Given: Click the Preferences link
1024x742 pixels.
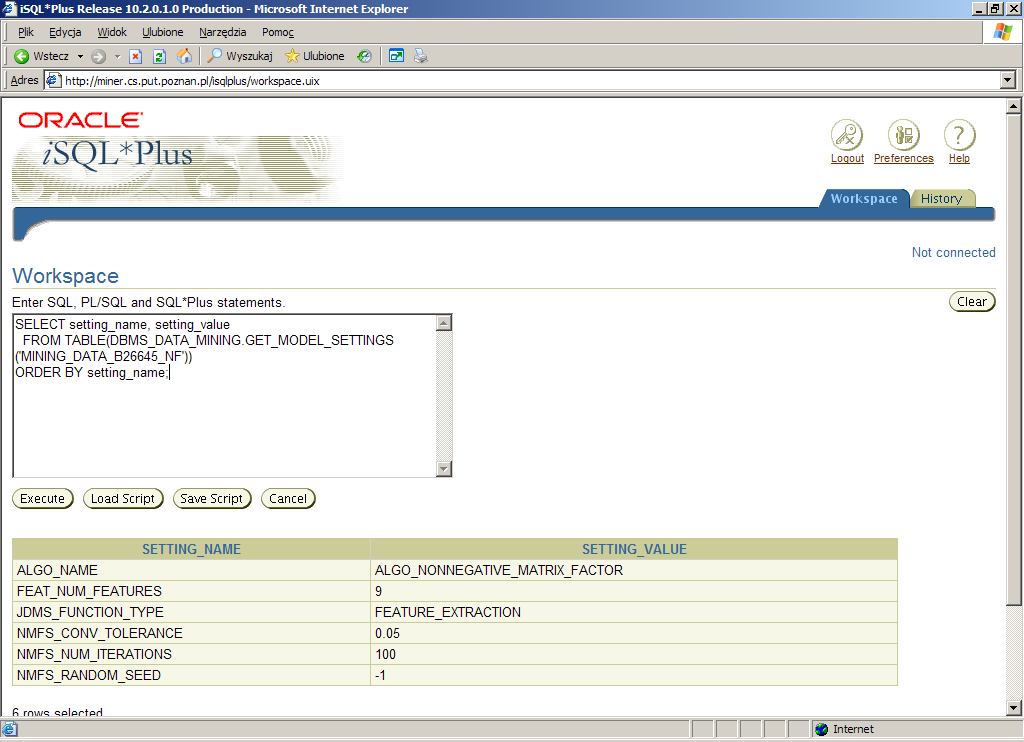Looking at the screenshot, I should coord(904,158).
